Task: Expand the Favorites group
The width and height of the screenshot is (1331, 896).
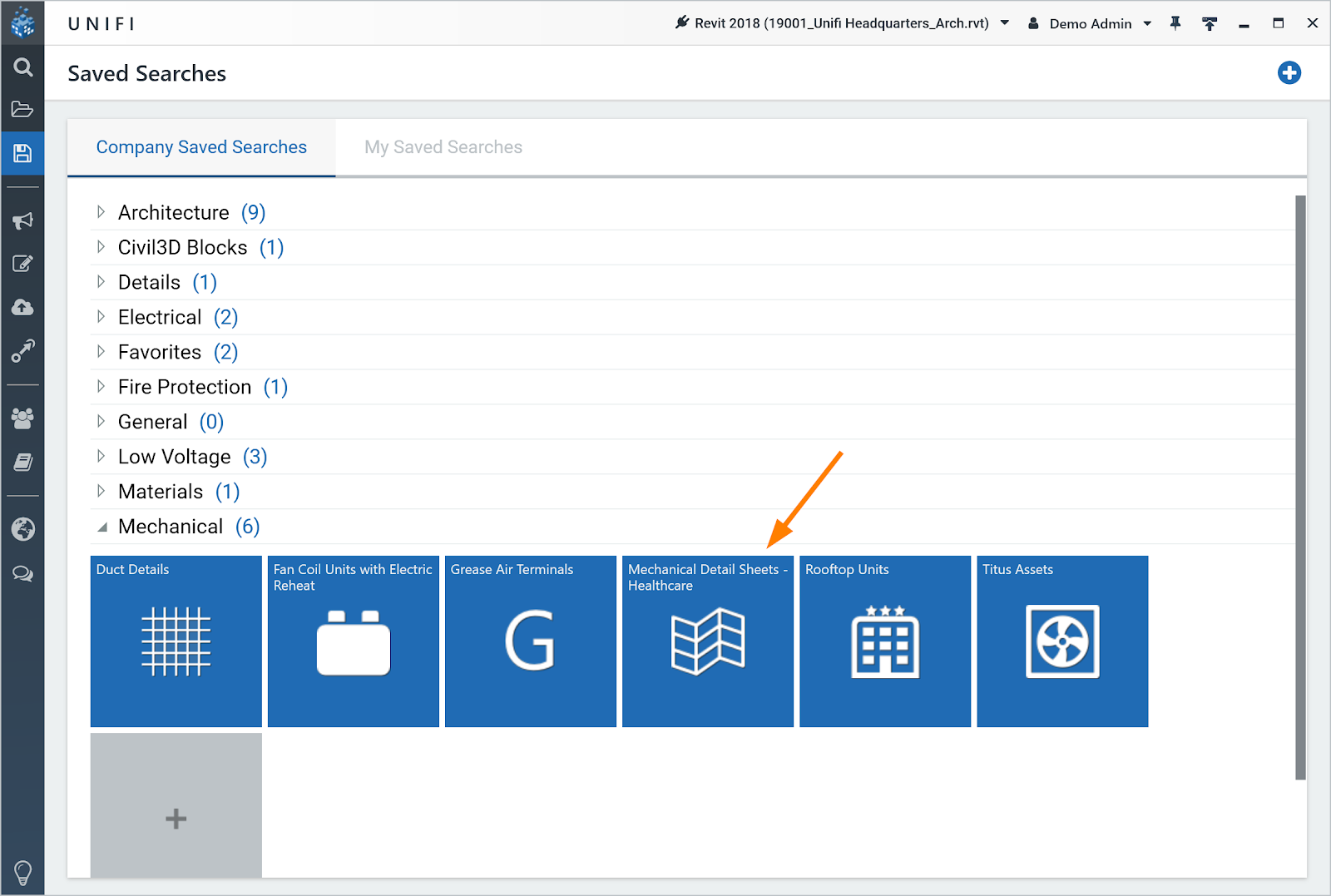Action: pos(101,352)
